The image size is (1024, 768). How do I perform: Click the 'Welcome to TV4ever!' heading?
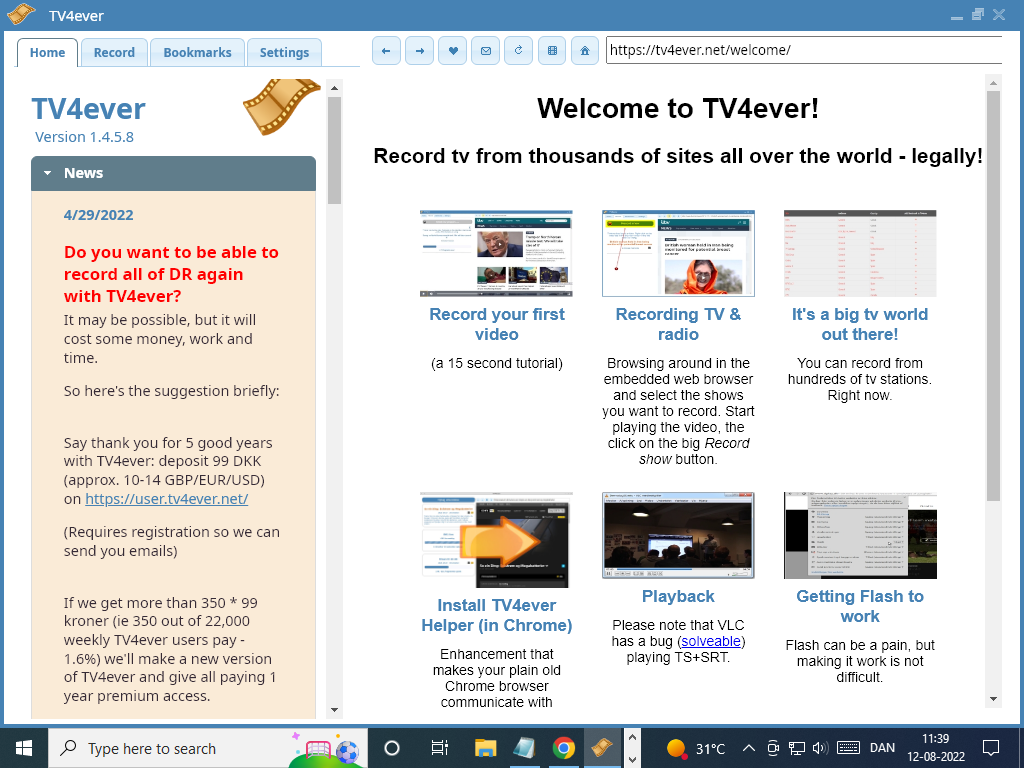[678, 108]
